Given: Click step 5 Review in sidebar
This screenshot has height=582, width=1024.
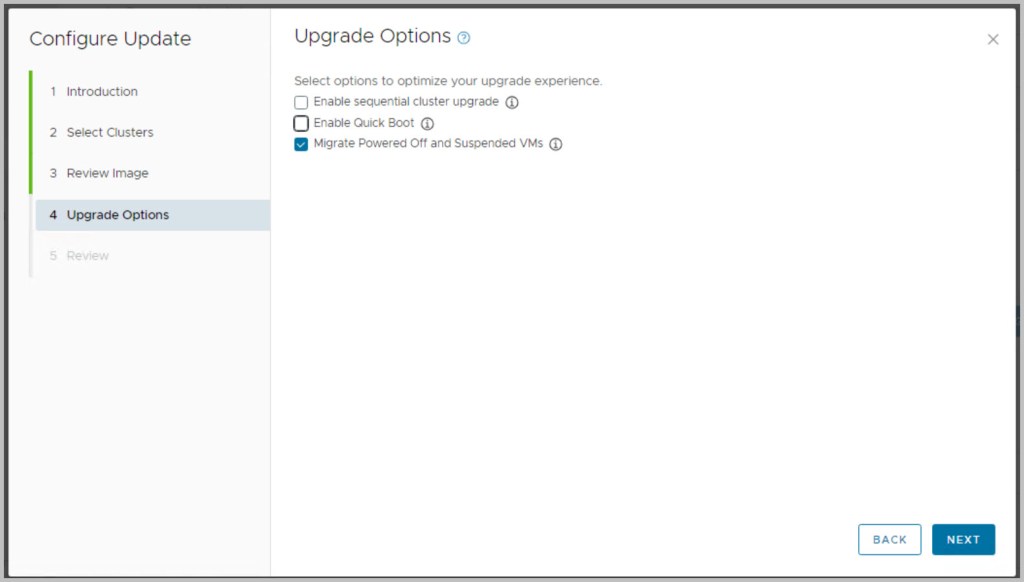Looking at the screenshot, I should click(88, 256).
